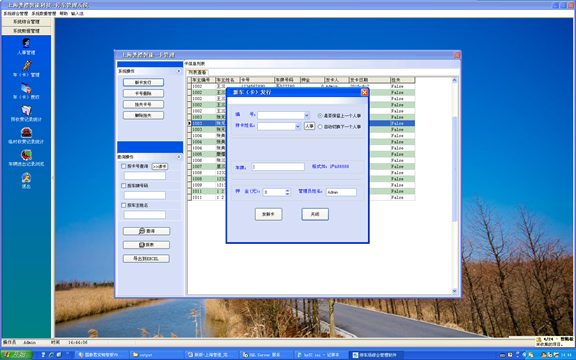Screen dimensions: 576x360
Task: Open 临时收费记录统计 red car icon
Action: coord(26,132)
